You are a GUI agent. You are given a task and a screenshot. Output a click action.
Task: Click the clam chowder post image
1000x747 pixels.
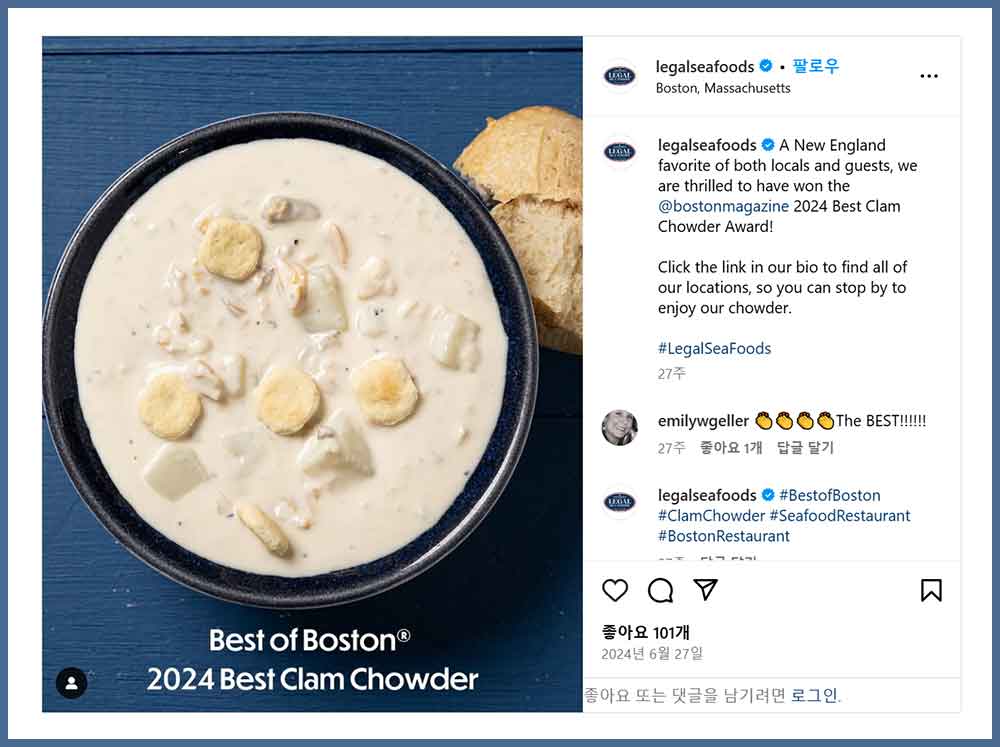pyautogui.click(x=312, y=374)
